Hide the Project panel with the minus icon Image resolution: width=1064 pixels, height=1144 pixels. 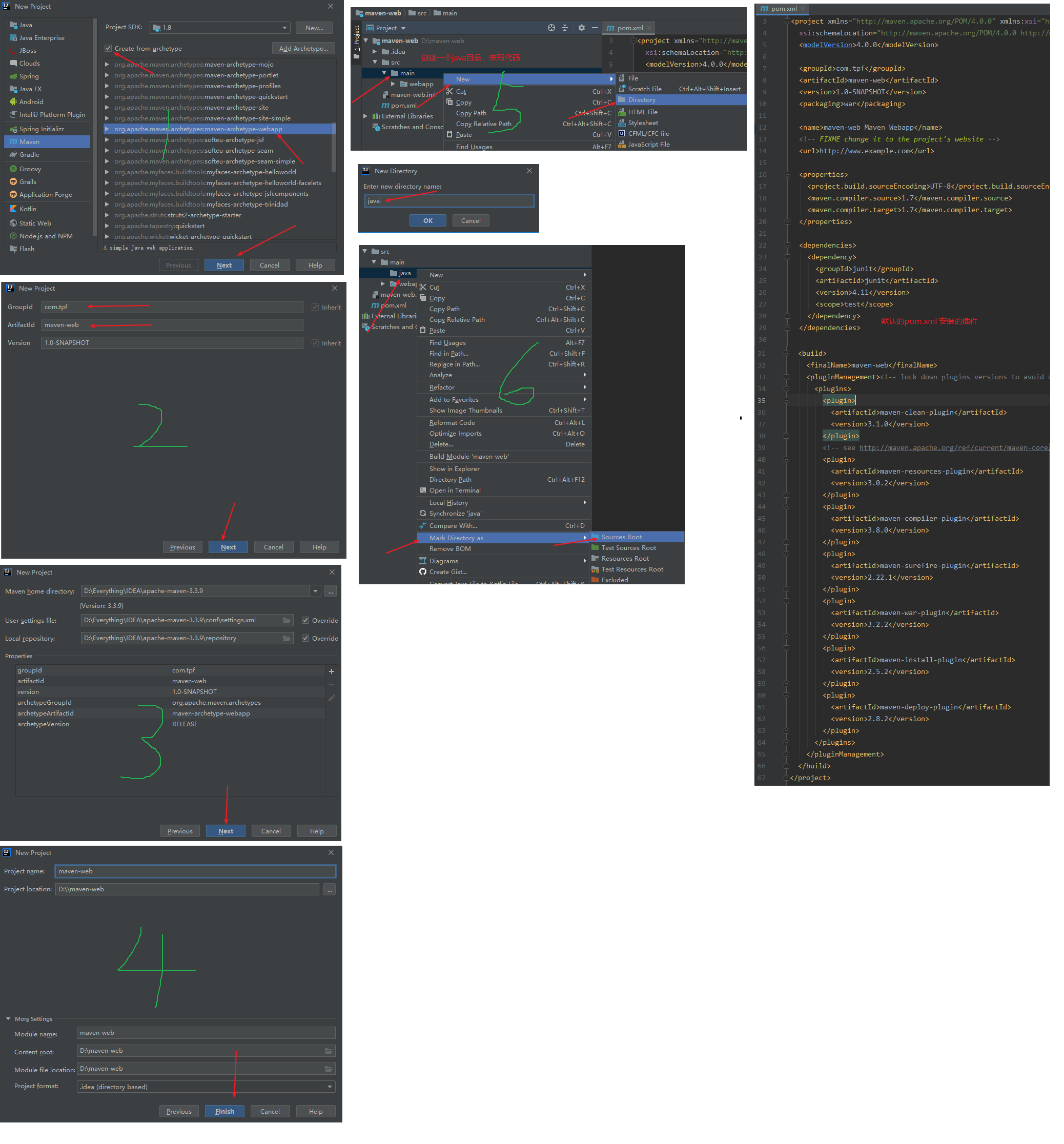[595, 28]
